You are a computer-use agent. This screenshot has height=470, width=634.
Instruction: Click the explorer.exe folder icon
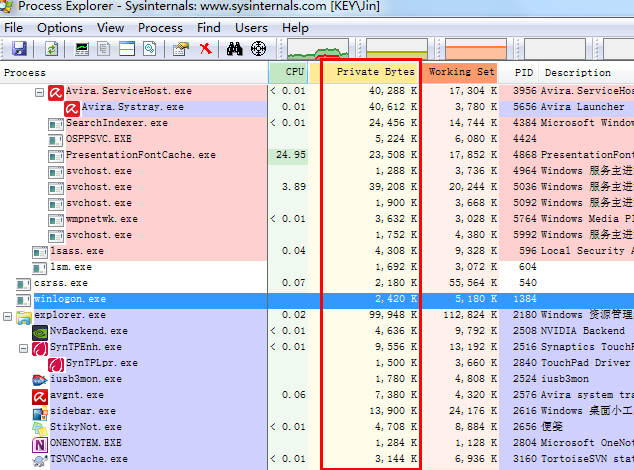(24, 317)
